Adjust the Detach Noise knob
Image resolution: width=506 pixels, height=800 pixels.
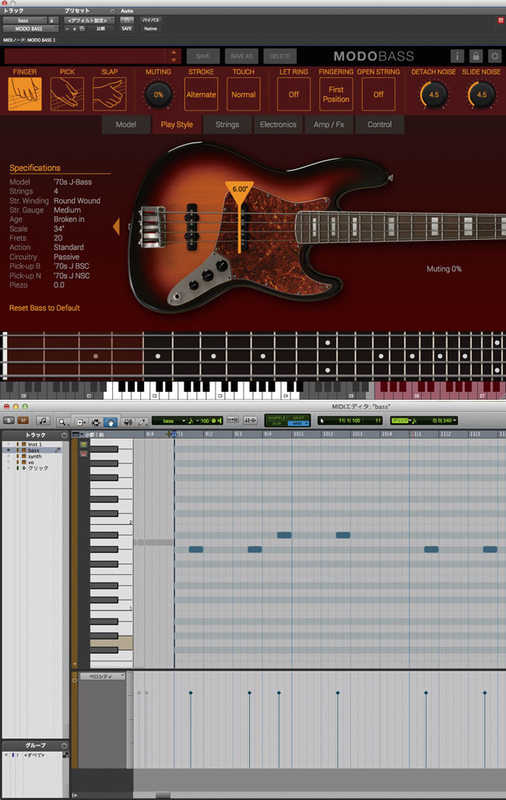(434, 94)
